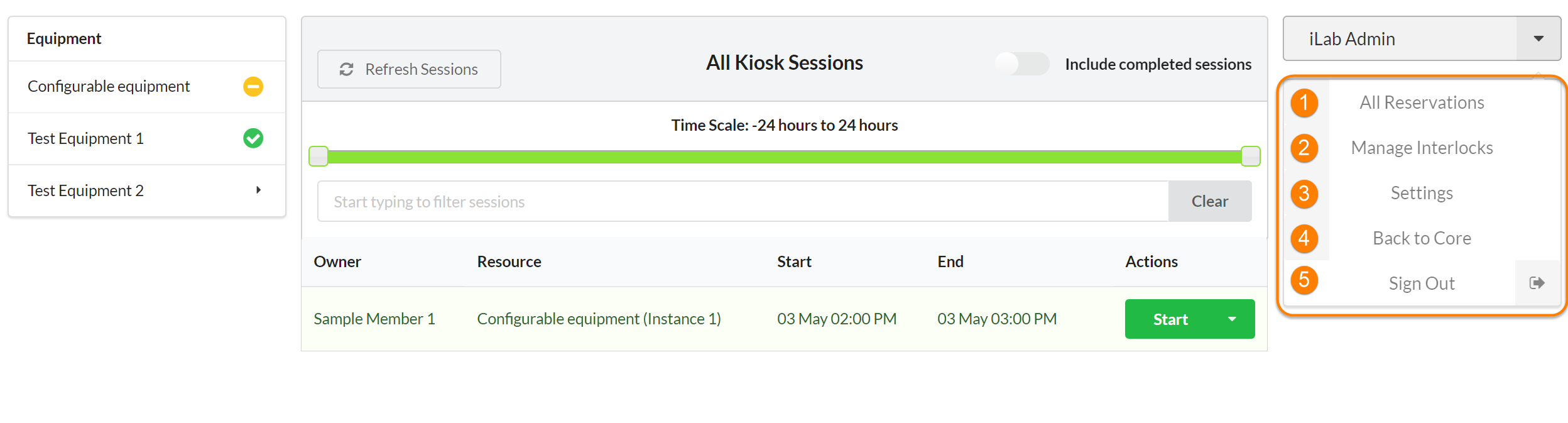Select All Reservations menu item
The image size is (1568, 423).
click(1422, 102)
